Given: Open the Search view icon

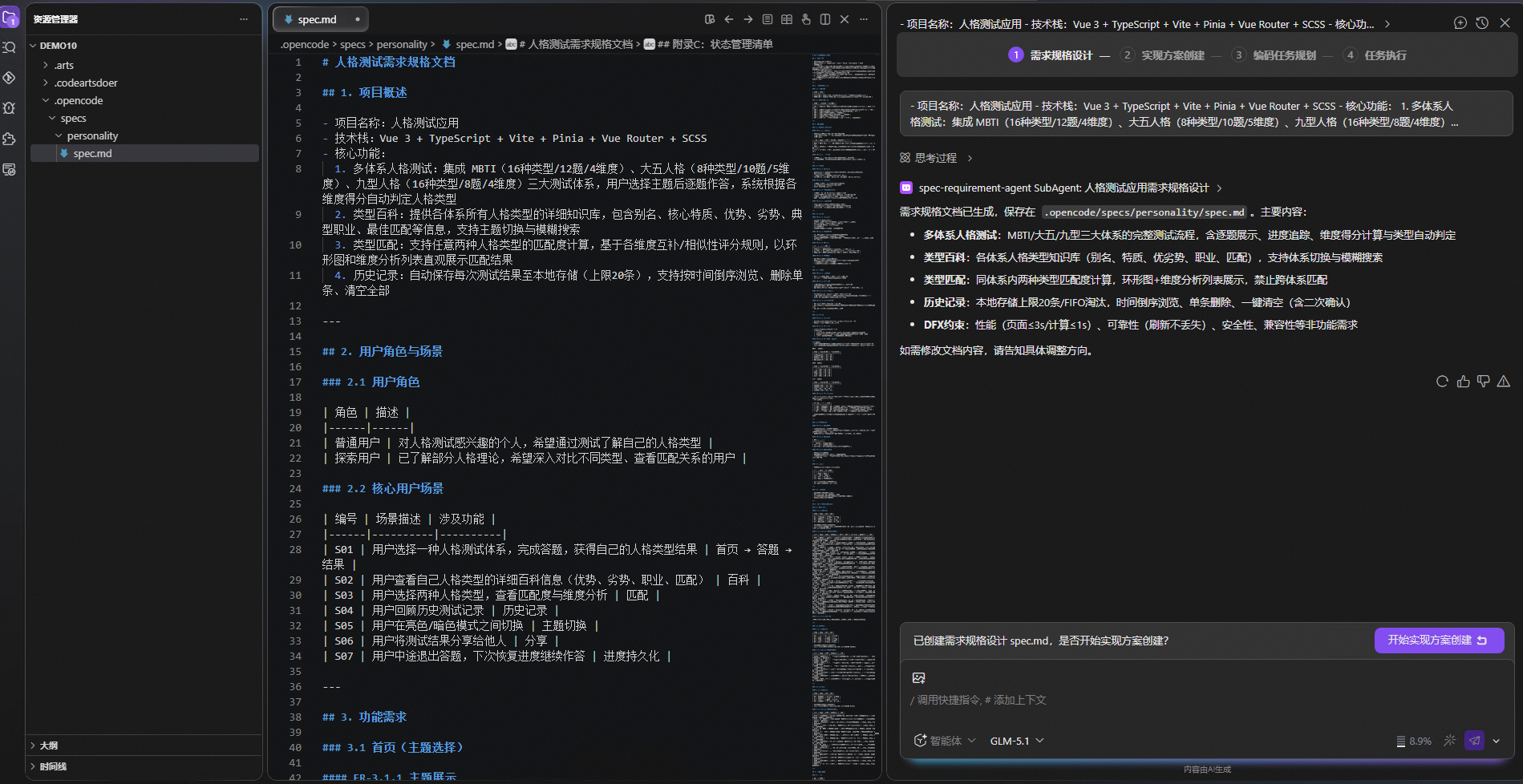Looking at the screenshot, I should point(10,47).
